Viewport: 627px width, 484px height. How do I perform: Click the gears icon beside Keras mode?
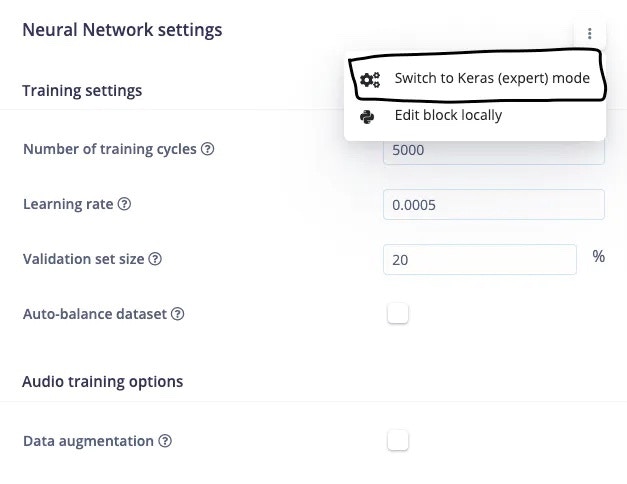pyautogui.click(x=370, y=80)
